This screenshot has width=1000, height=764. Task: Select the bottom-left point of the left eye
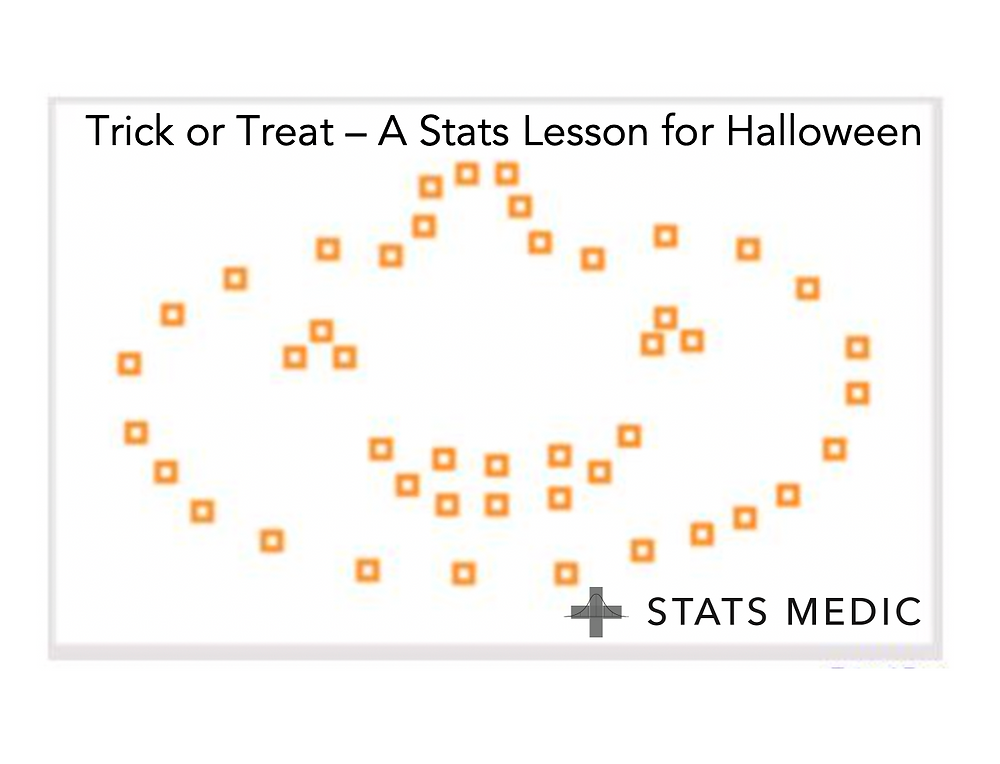294,357
